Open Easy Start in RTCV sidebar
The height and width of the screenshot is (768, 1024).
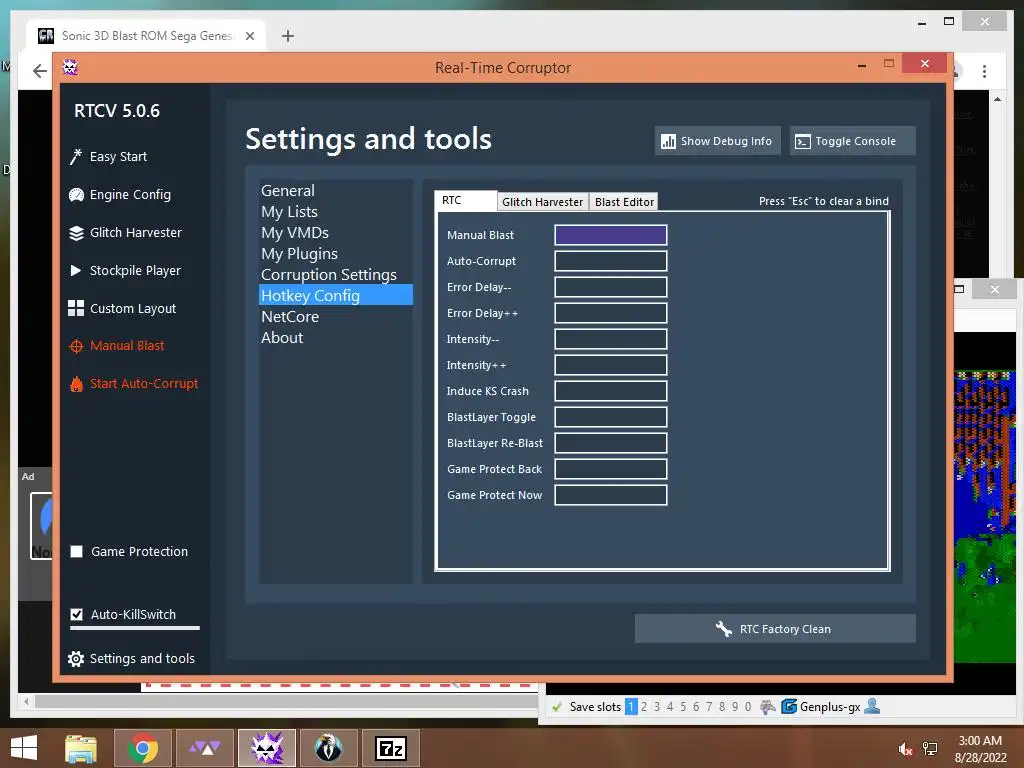tap(108, 157)
